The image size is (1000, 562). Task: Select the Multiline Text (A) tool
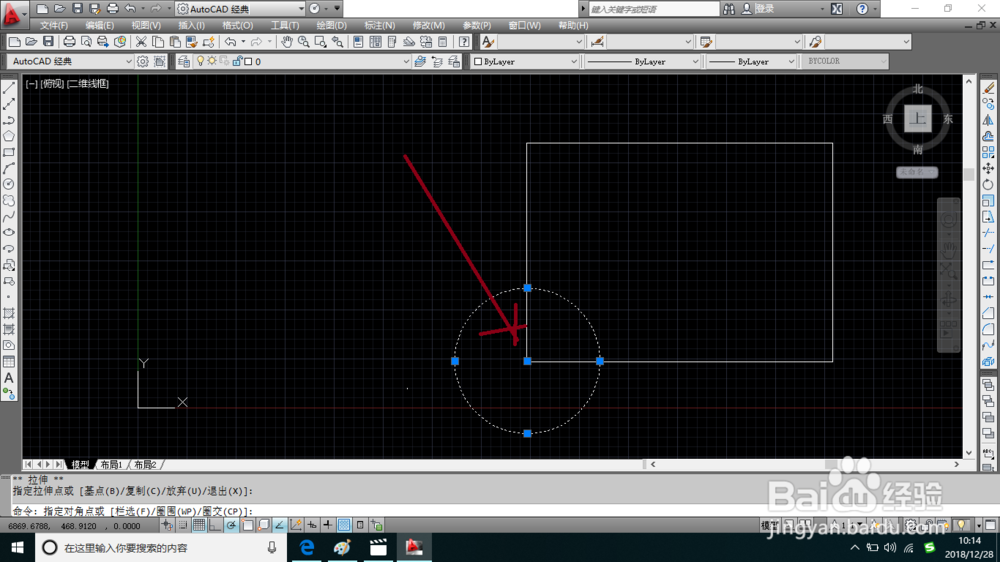click(9, 378)
